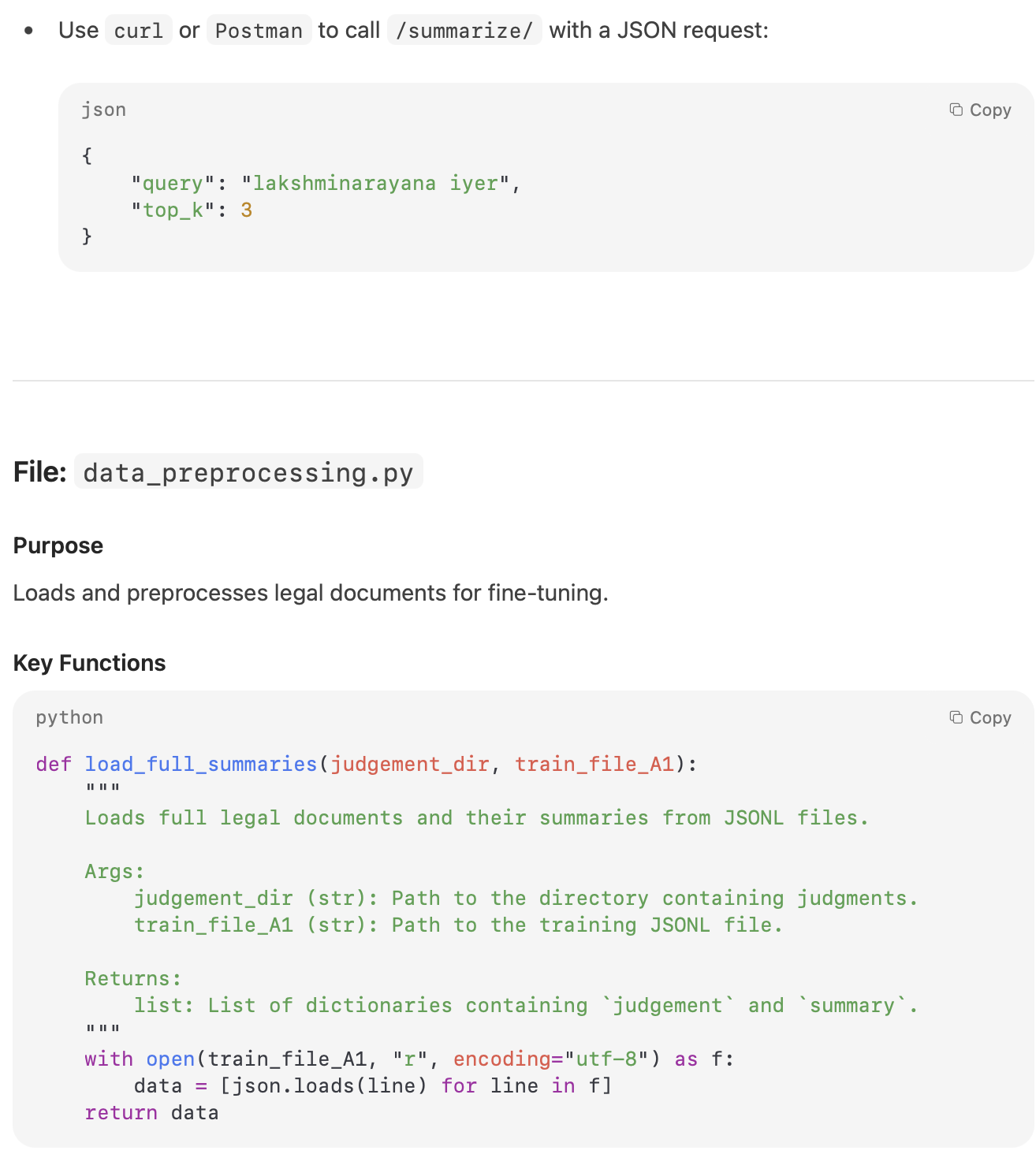The image size is (1036, 1154).
Task: Click the top_k value 3 in the JSON
Action: [248, 210]
